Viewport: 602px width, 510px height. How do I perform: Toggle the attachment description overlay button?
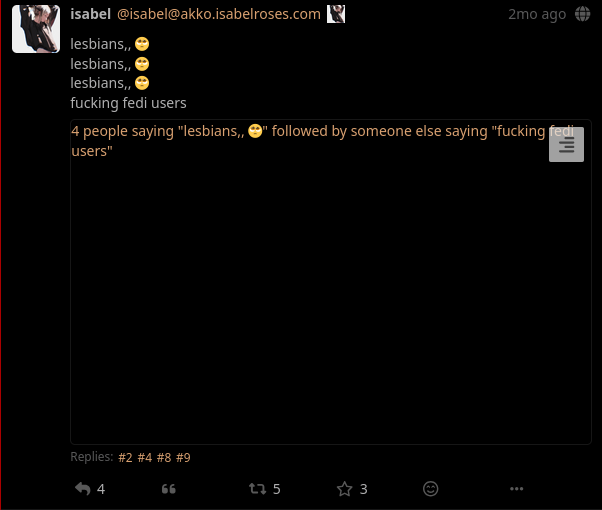[567, 145]
